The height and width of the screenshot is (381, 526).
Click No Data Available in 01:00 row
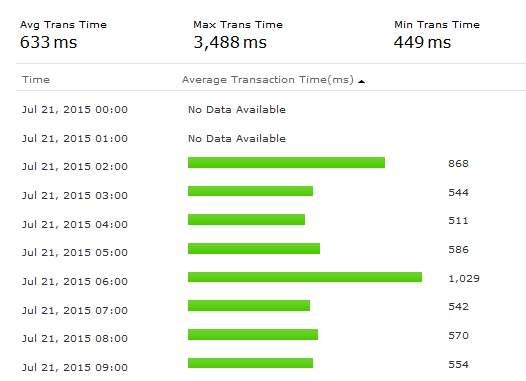(x=237, y=139)
